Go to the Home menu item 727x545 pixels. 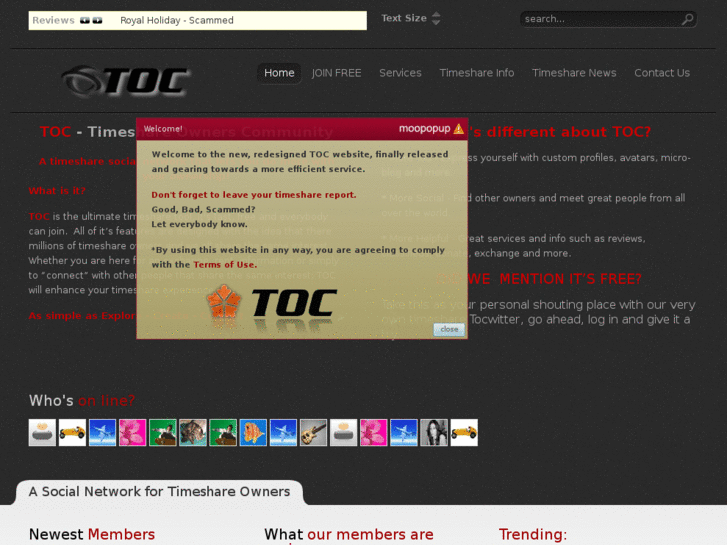[x=279, y=73]
